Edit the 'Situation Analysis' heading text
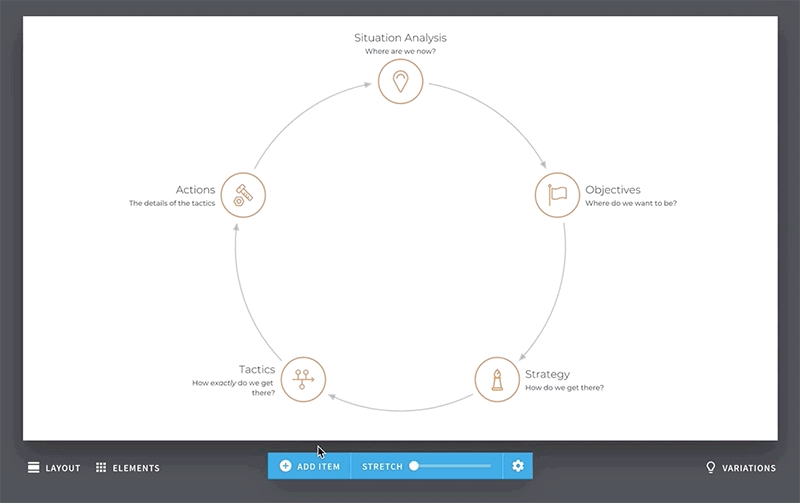The height and width of the screenshot is (503, 800). click(400, 38)
